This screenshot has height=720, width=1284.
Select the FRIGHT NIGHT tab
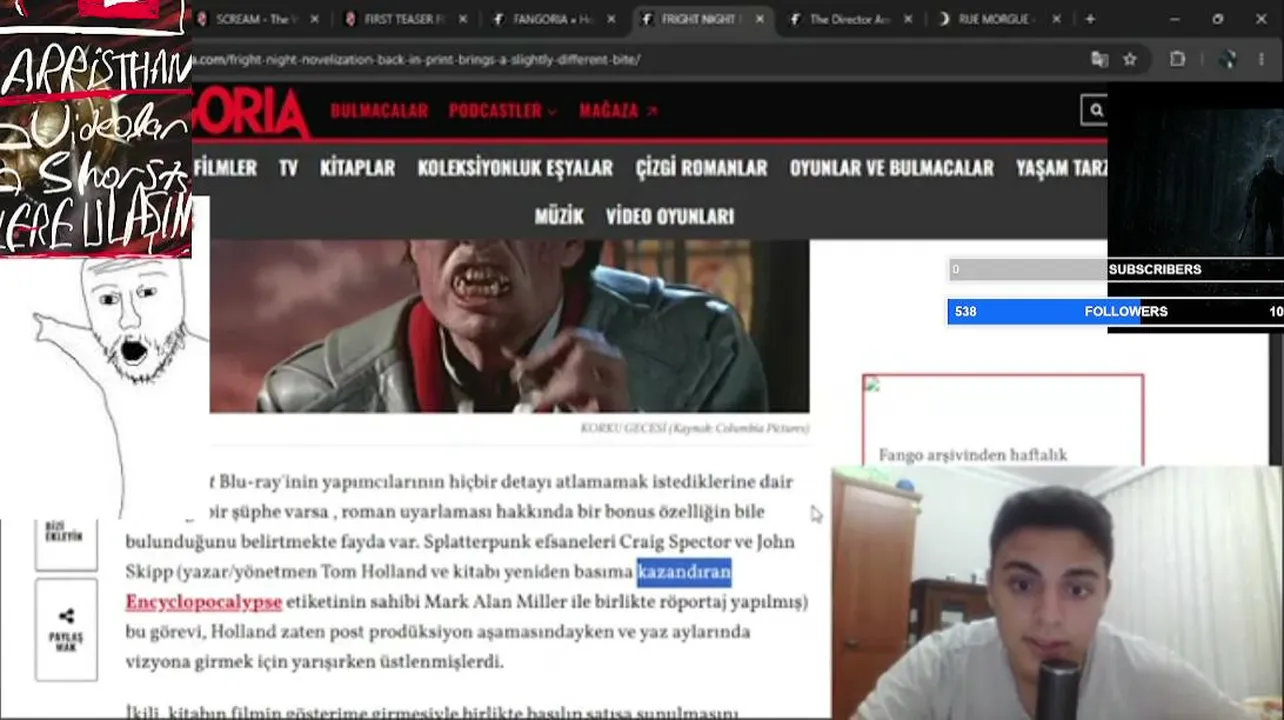700,19
